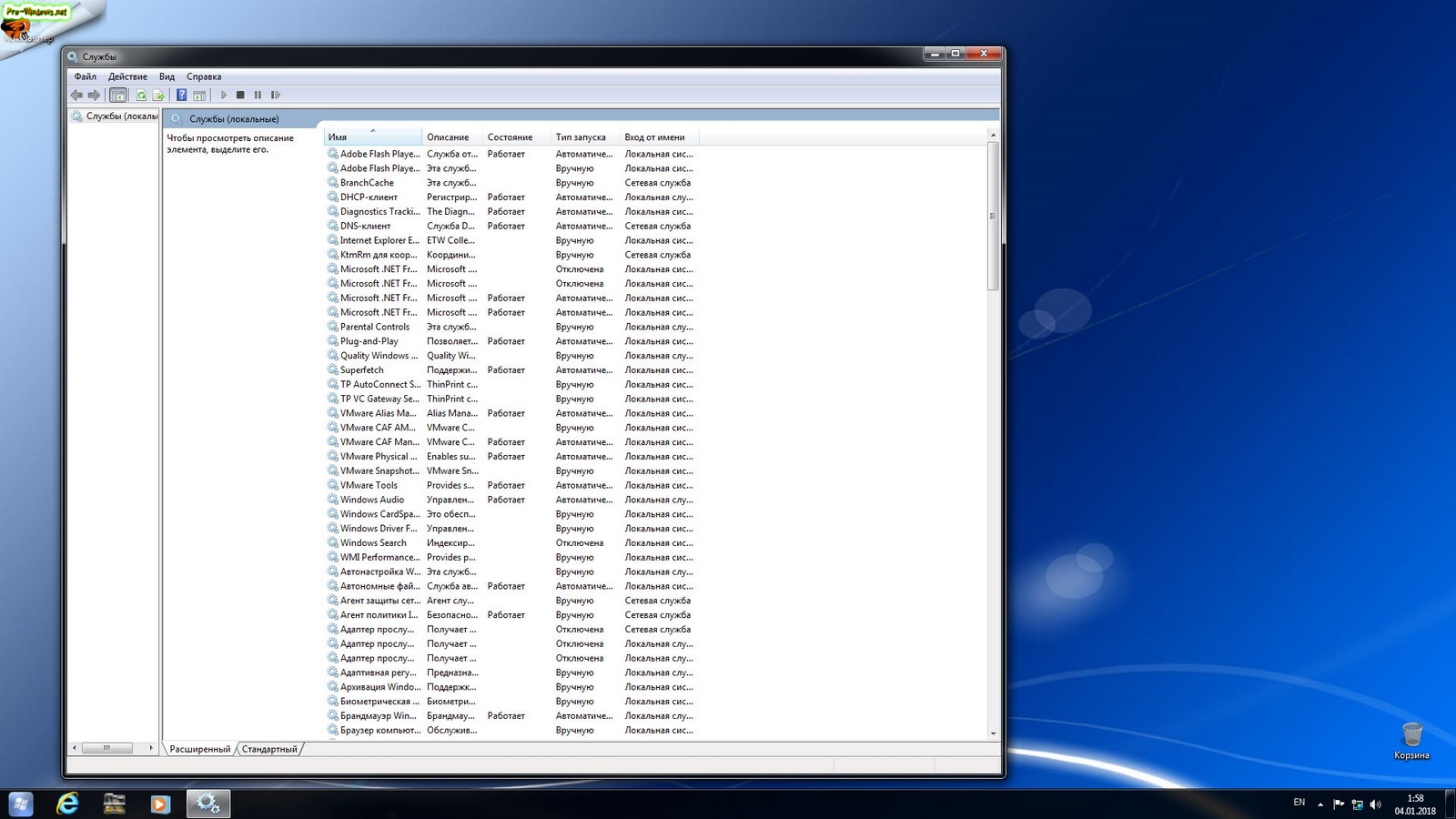This screenshot has height=819, width=1456.
Task: Toggle the action pane toolbar icon
Action: 199,95
